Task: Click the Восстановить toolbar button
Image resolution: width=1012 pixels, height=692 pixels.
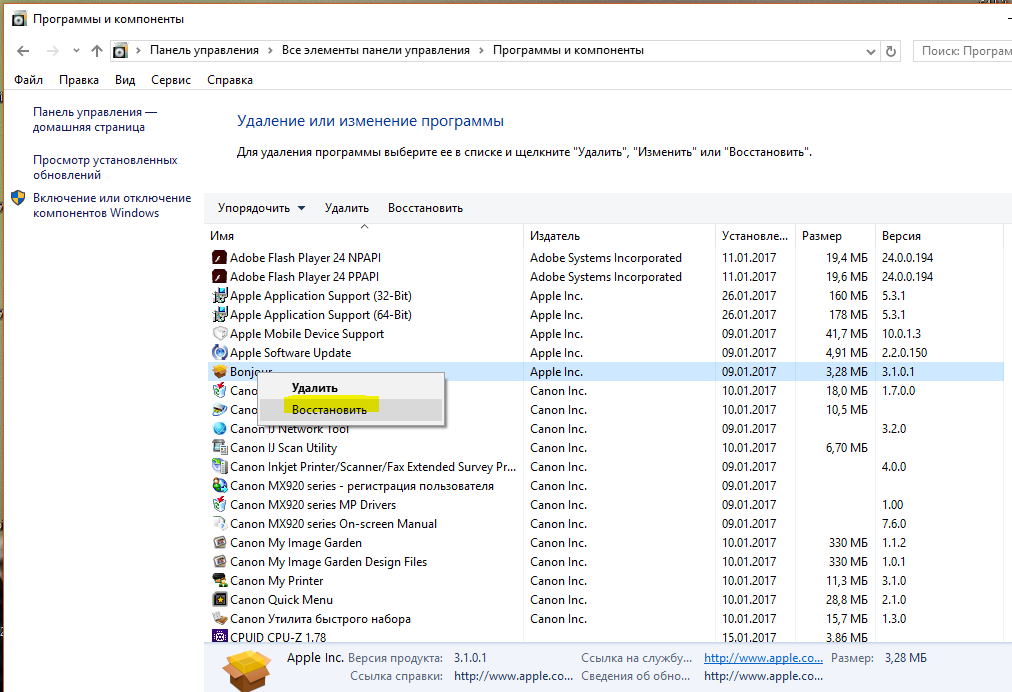Action: (x=425, y=208)
